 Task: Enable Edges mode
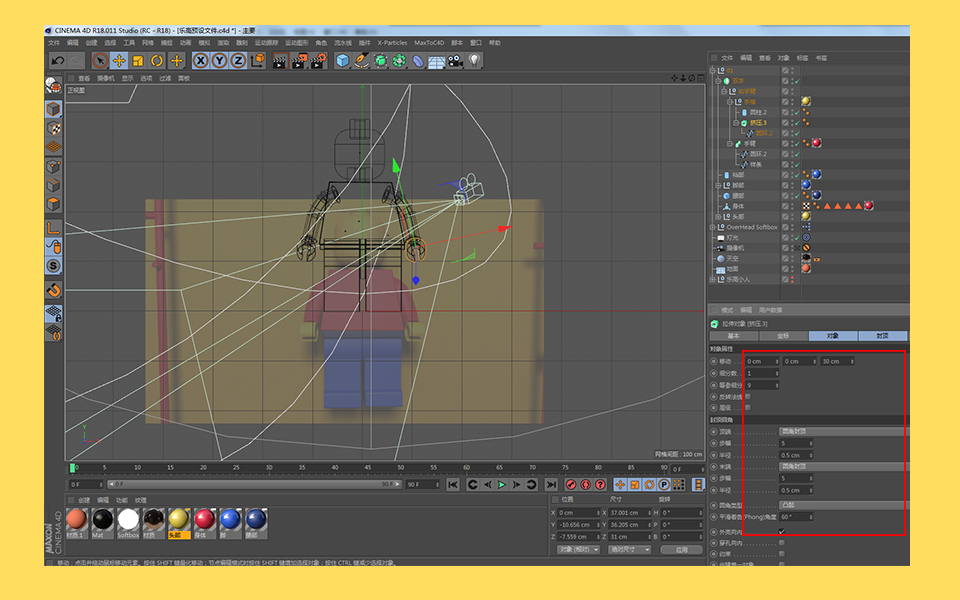pyautogui.click(x=54, y=185)
